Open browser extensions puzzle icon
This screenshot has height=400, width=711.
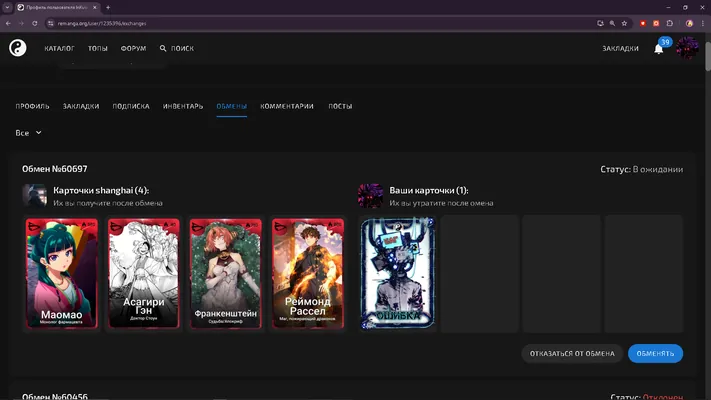point(670,23)
